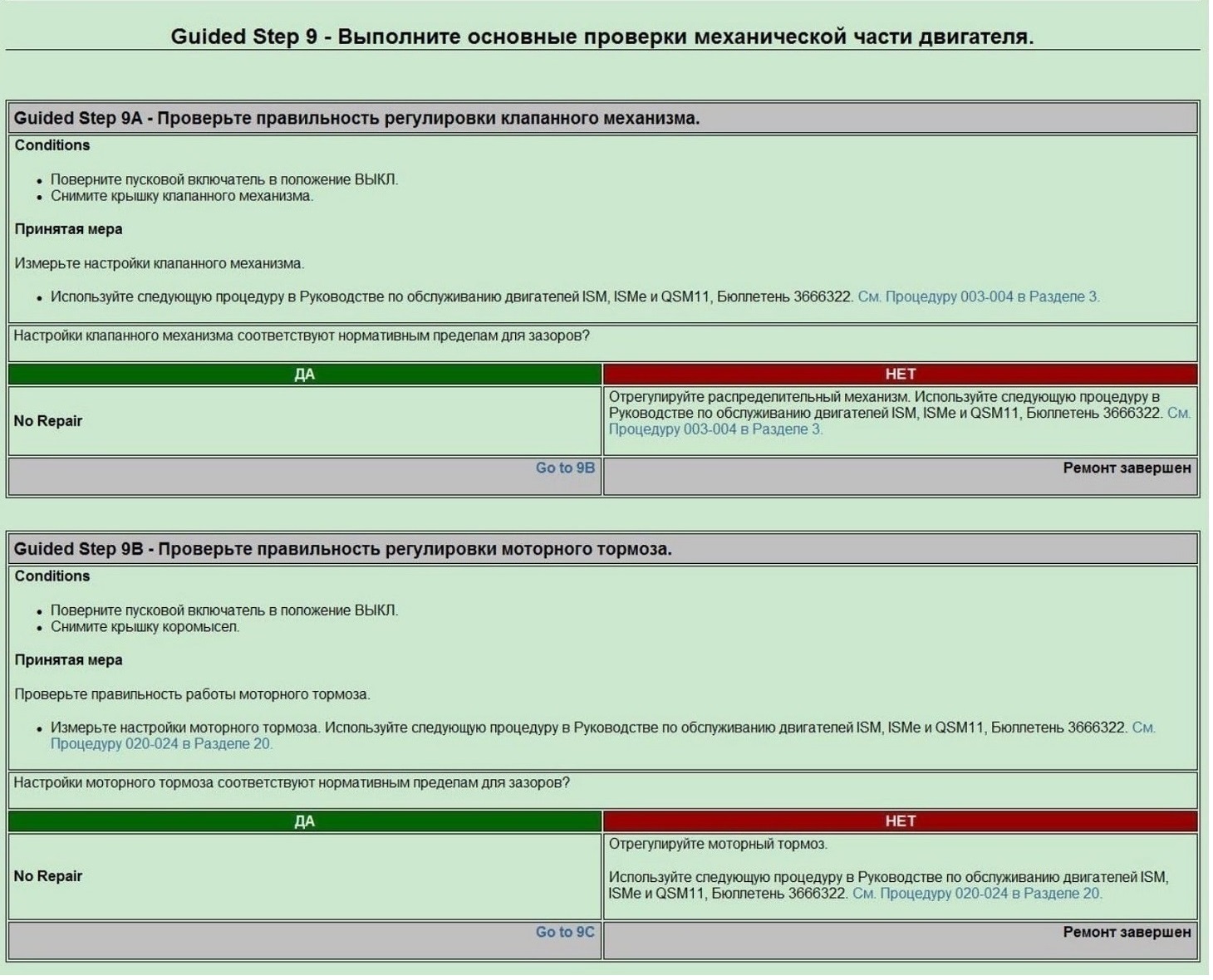Viewport: 1213px width, 980px height.
Task: Open Procedure 003-004 link in step 9A conditions
Action: (978, 296)
